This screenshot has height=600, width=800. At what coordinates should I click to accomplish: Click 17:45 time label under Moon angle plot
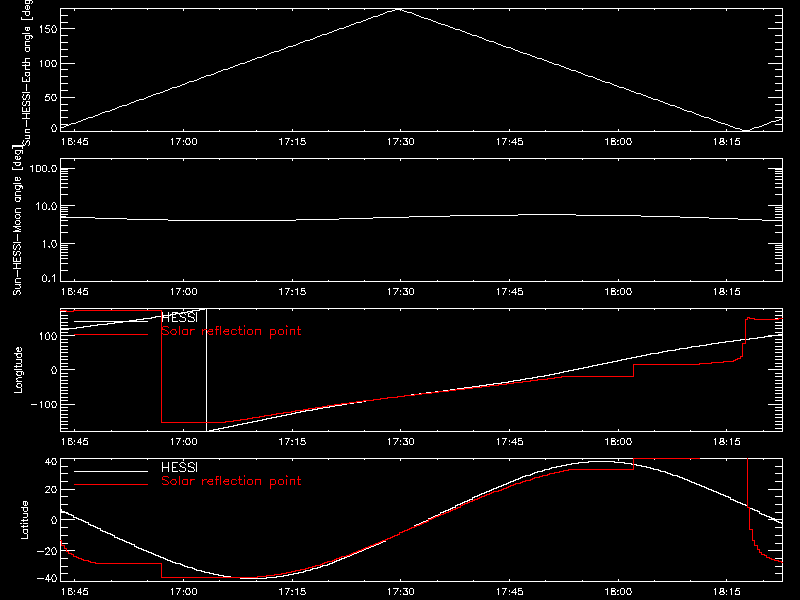509,292
